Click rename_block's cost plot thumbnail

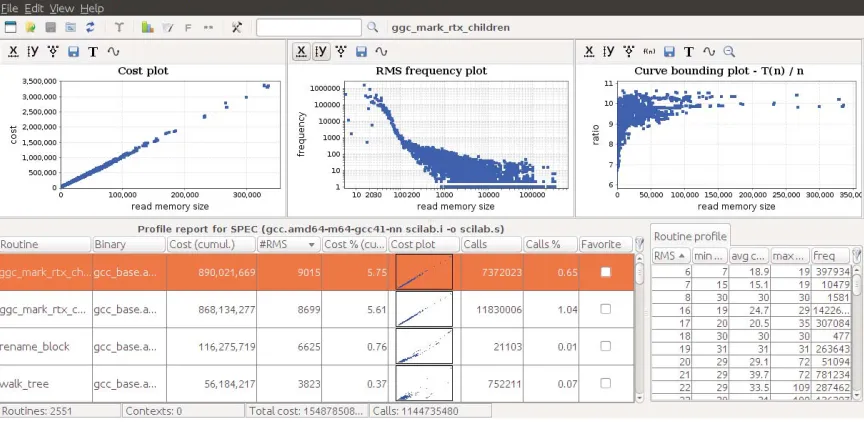click(424, 346)
